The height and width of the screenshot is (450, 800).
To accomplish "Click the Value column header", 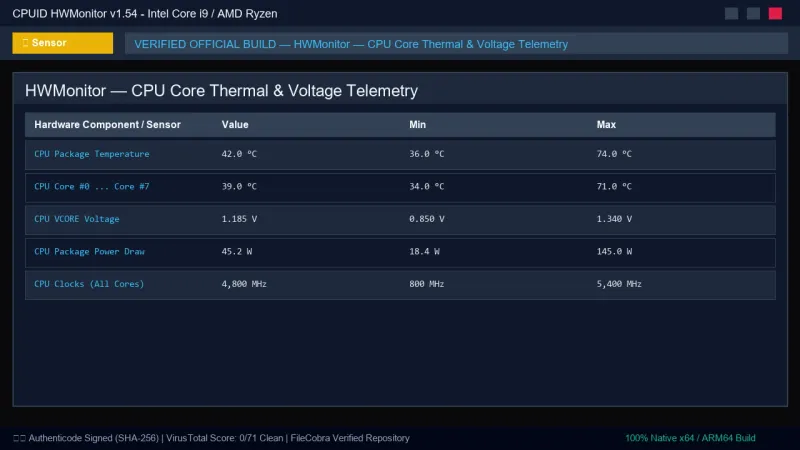I will [235, 124].
